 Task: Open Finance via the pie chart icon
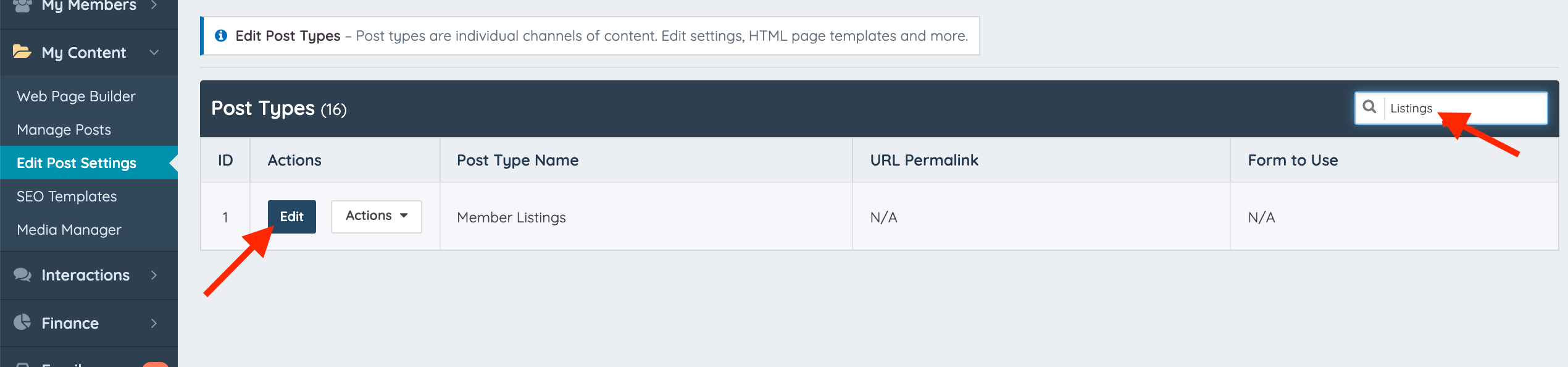coord(23,323)
